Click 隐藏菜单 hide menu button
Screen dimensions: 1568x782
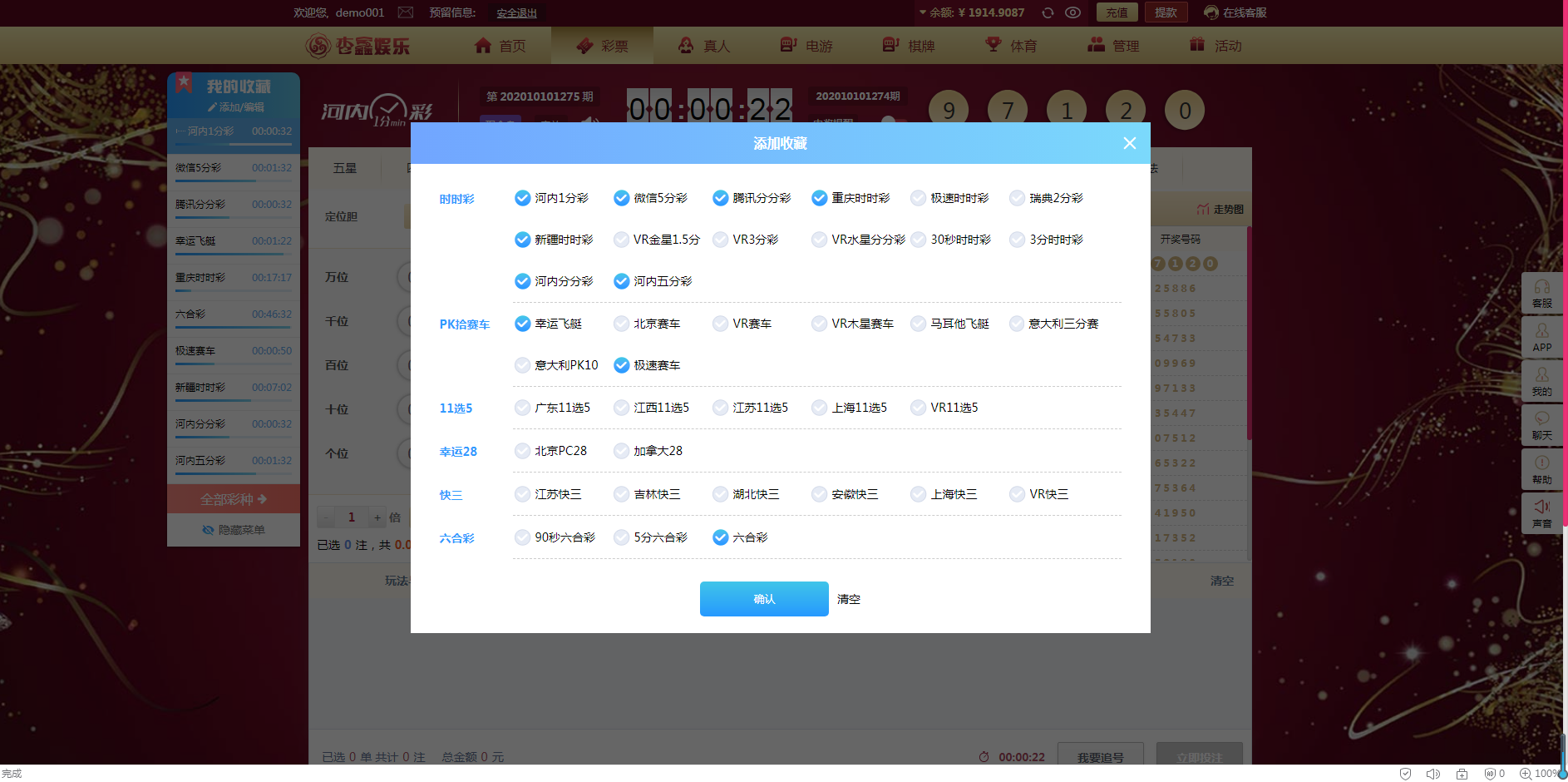tap(234, 530)
